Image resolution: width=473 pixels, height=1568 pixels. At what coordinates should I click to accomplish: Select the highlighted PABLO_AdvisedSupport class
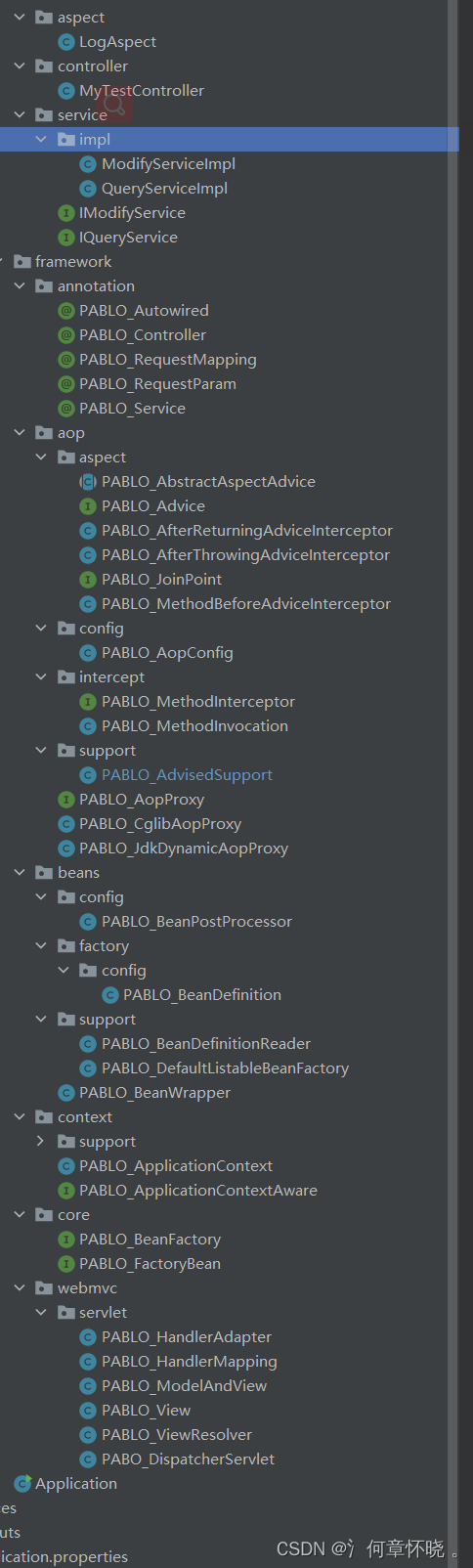(187, 775)
